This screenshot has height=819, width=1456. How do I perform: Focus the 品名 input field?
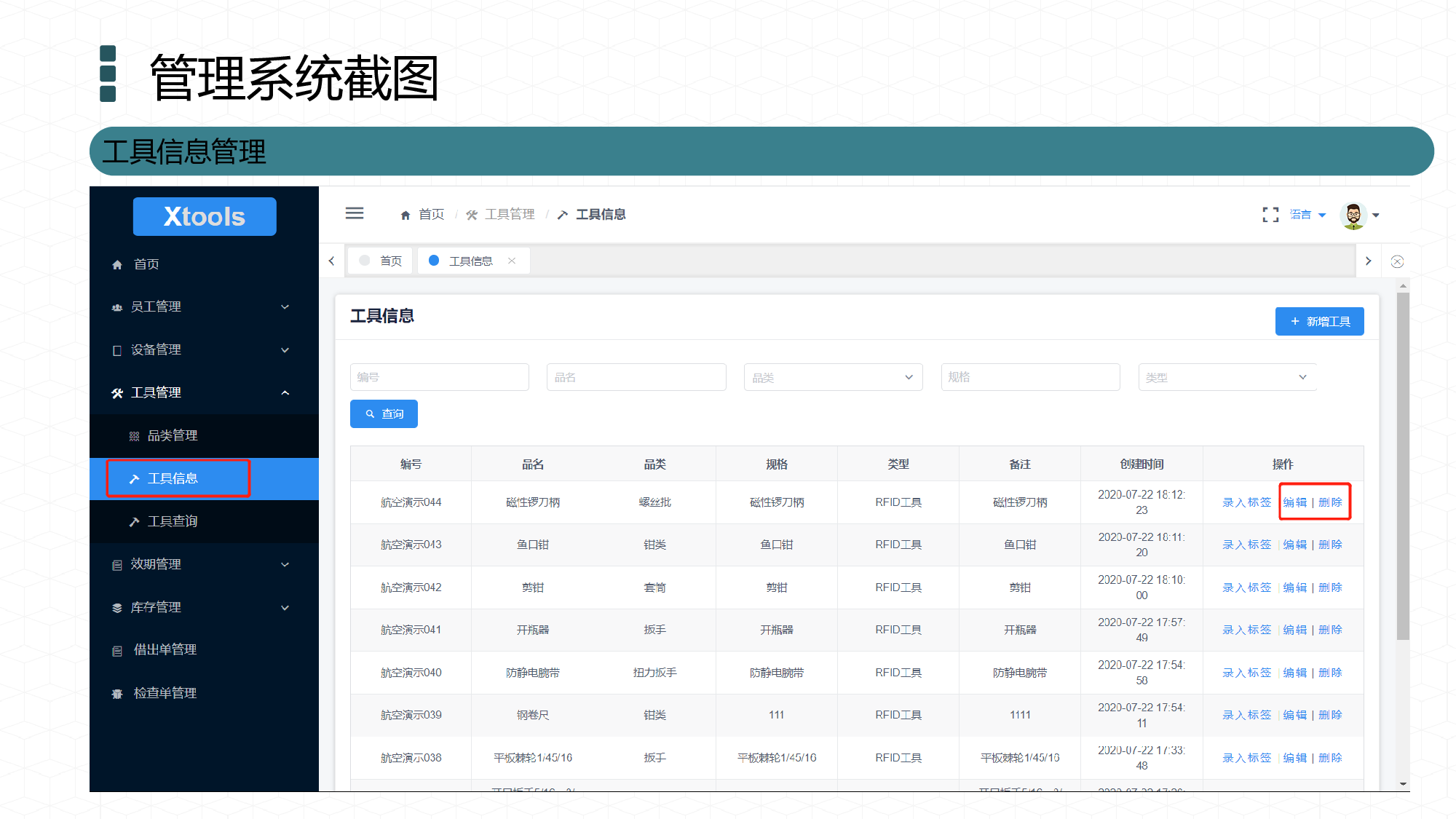pyautogui.click(x=636, y=377)
